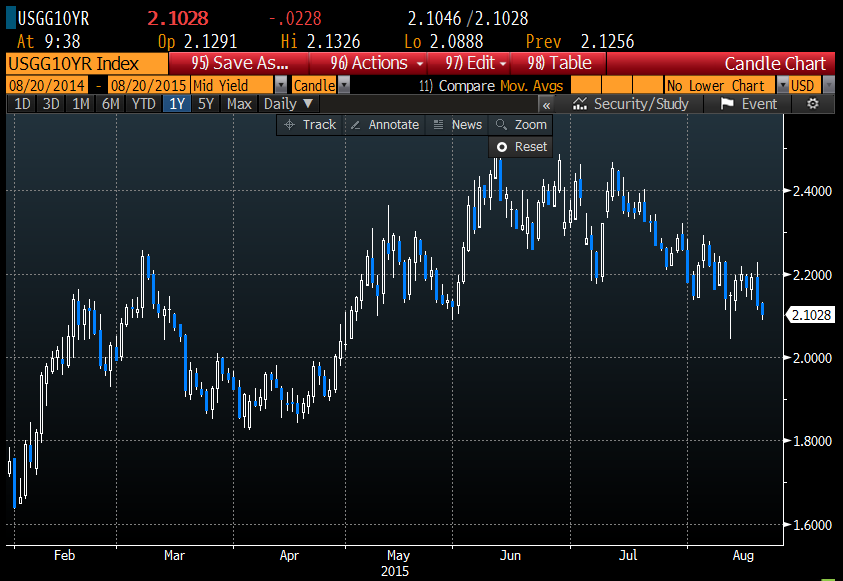Select the YTD time range
This screenshot has width=843, height=581.
click(143, 104)
